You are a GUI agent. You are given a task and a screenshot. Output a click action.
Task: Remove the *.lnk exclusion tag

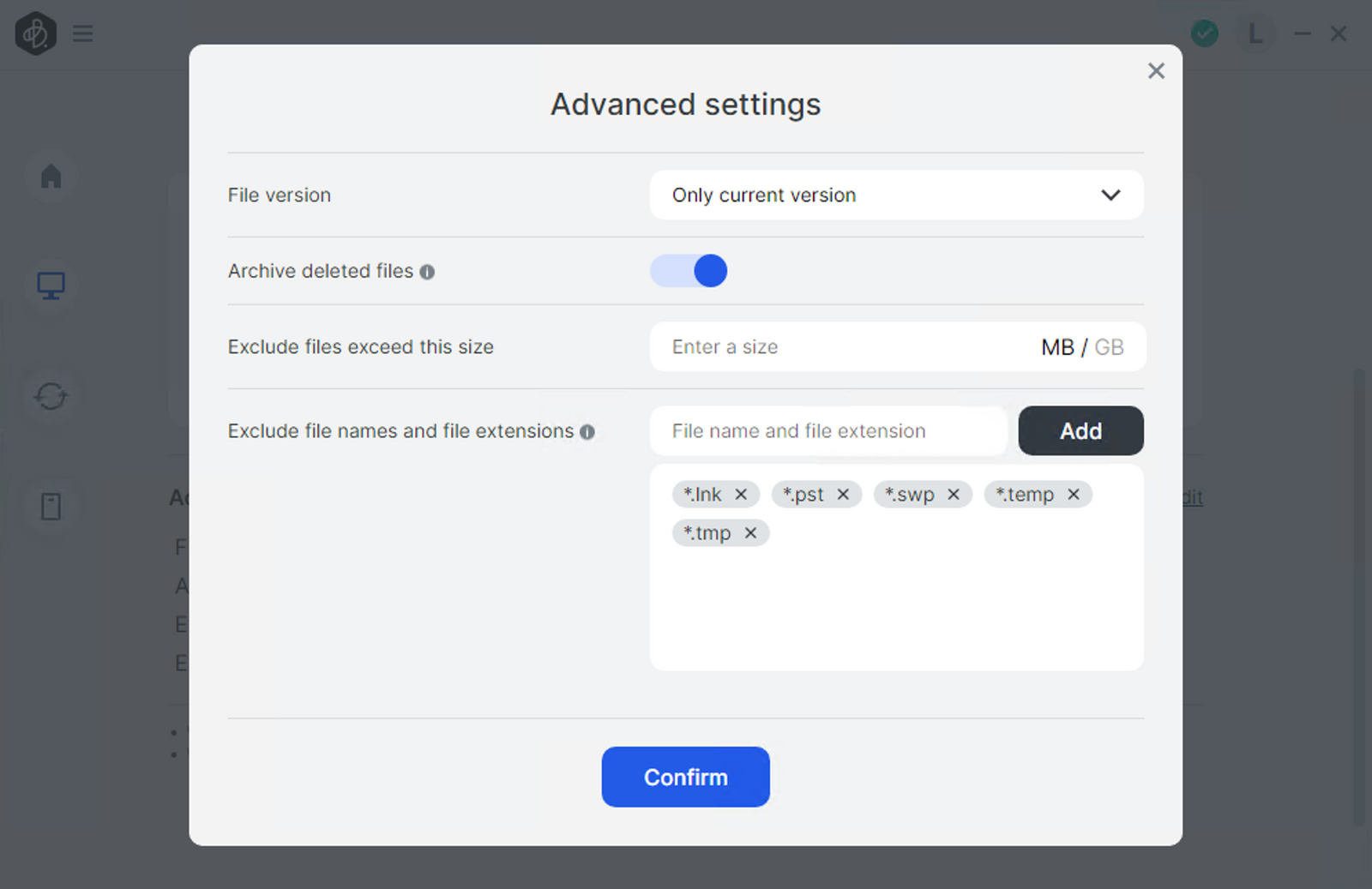742,495
